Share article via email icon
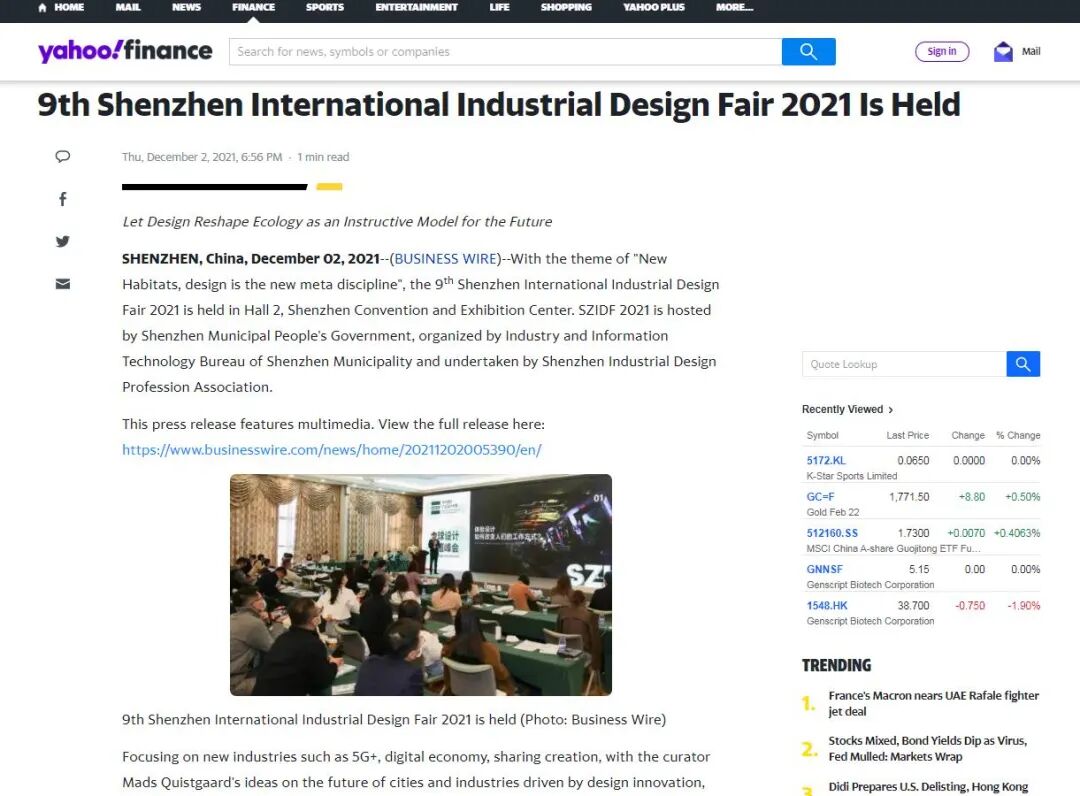This screenshot has height=796, width=1080. tap(63, 284)
